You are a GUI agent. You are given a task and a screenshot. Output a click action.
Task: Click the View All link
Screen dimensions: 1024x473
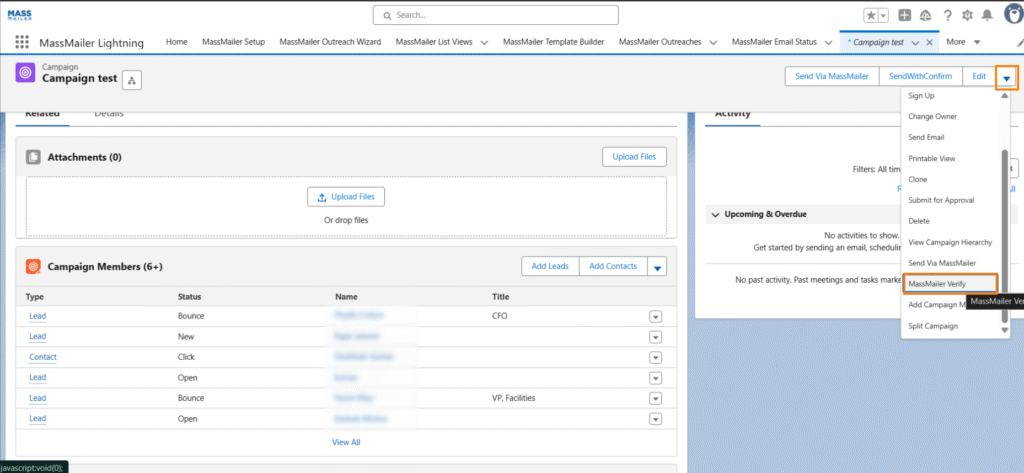click(x=346, y=441)
